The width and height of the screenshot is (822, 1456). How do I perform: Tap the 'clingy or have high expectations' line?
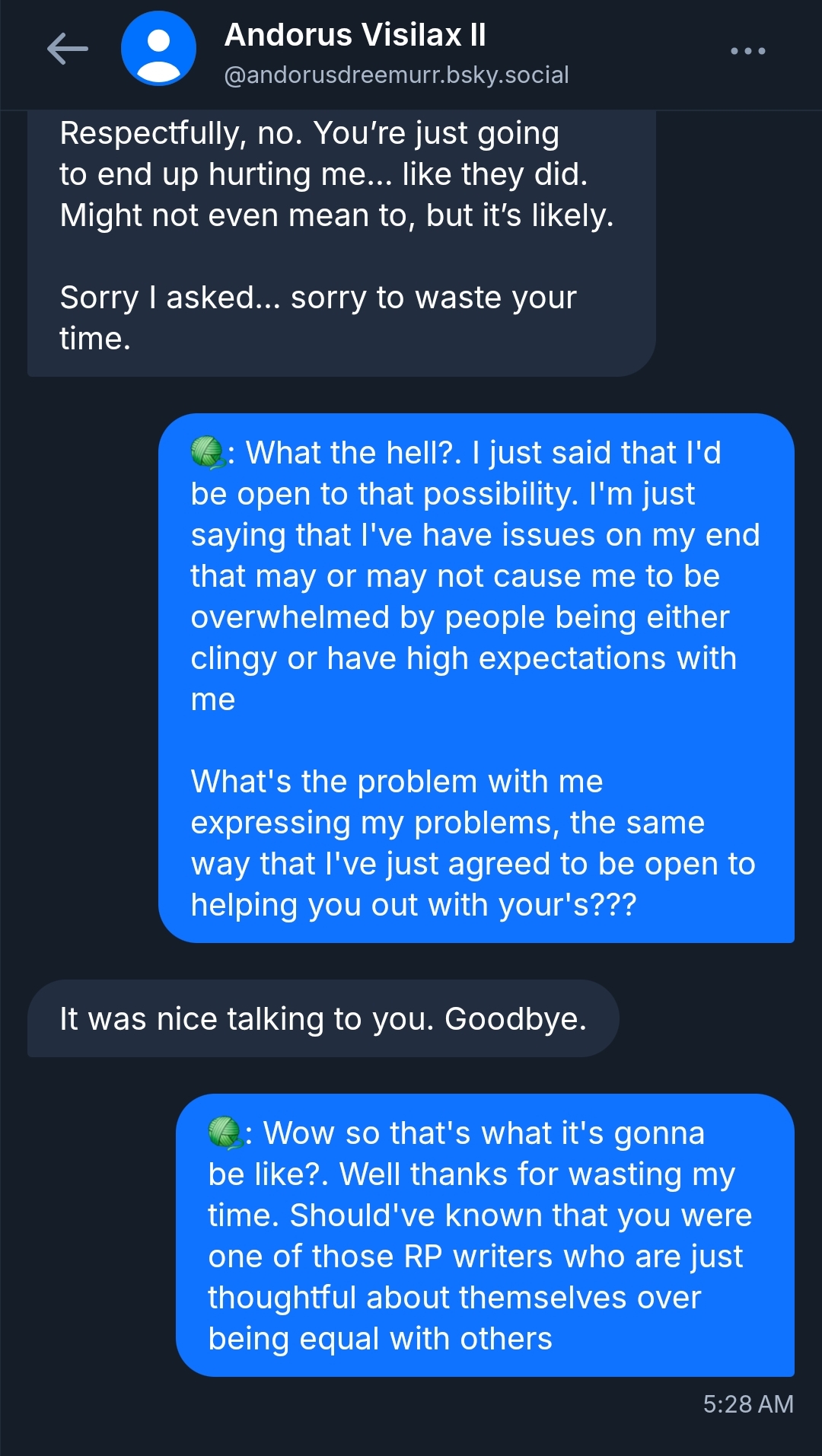(463, 658)
